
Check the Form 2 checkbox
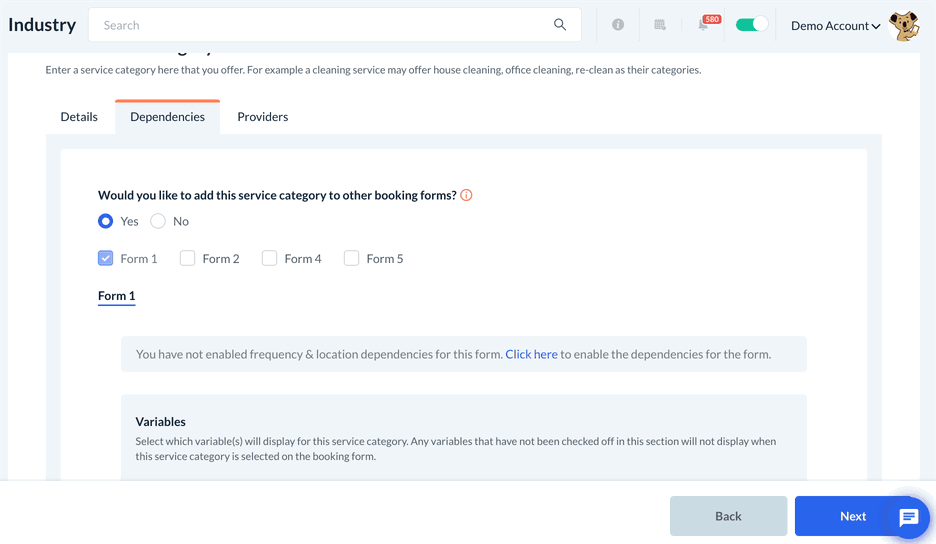click(x=188, y=258)
